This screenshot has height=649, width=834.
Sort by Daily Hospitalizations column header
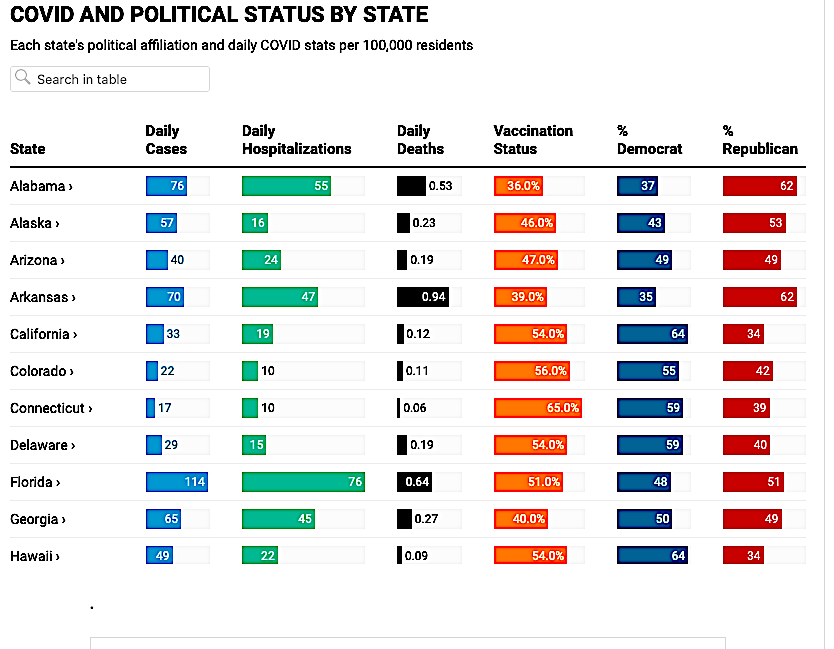point(296,140)
